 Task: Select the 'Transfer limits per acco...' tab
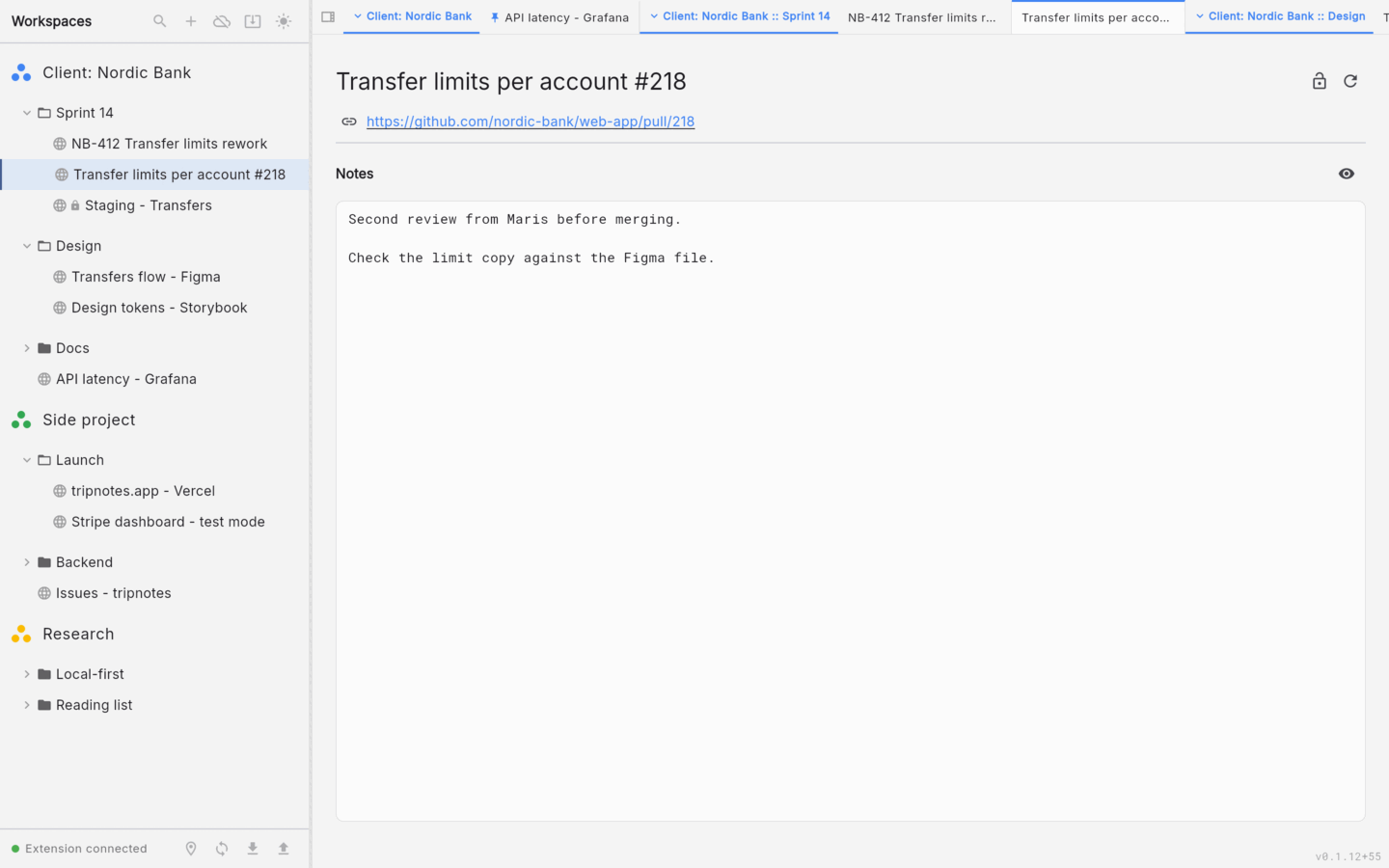tap(1098, 17)
